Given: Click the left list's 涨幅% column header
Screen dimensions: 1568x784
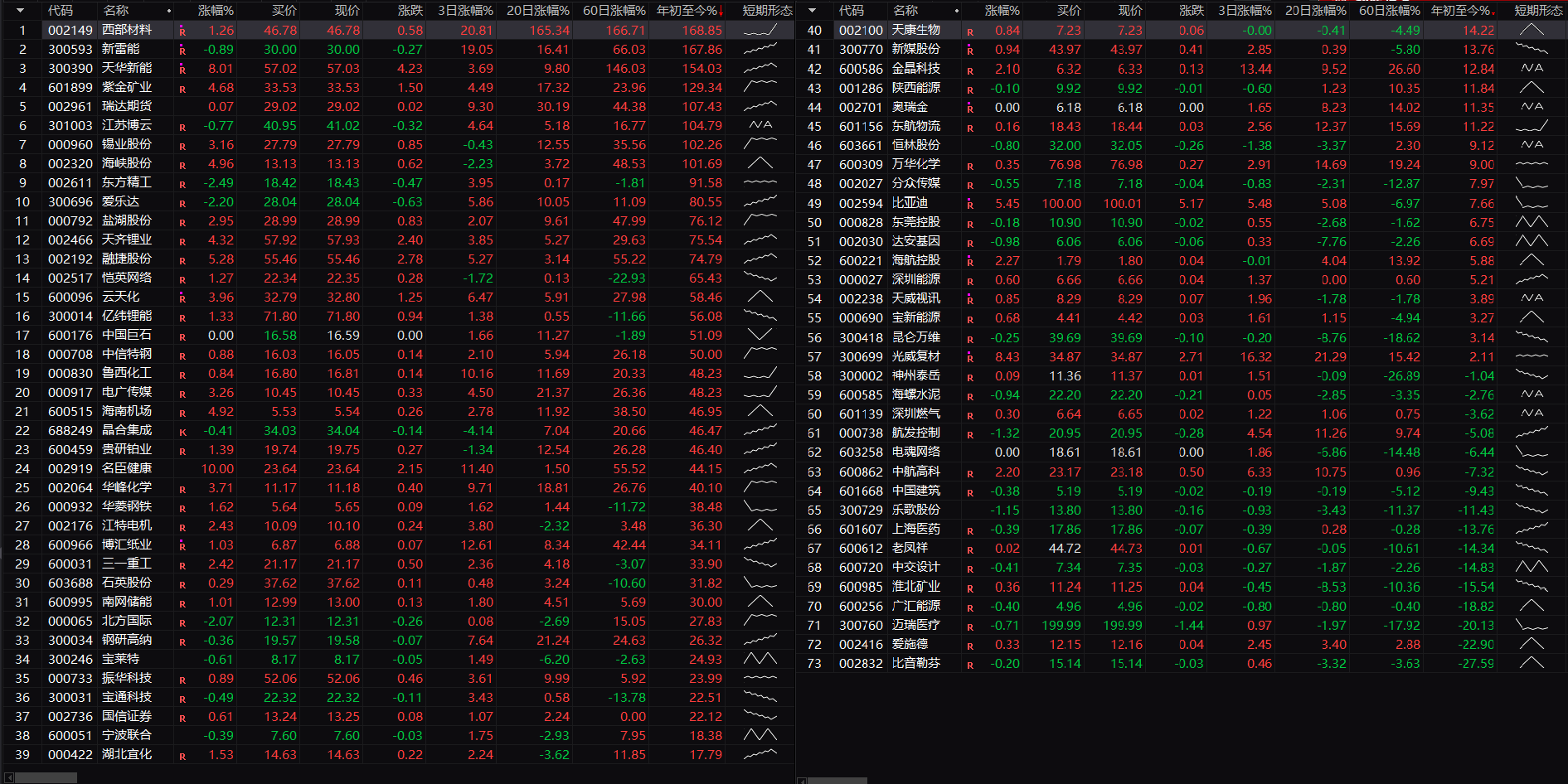Looking at the screenshot, I should pyautogui.click(x=216, y=11).
